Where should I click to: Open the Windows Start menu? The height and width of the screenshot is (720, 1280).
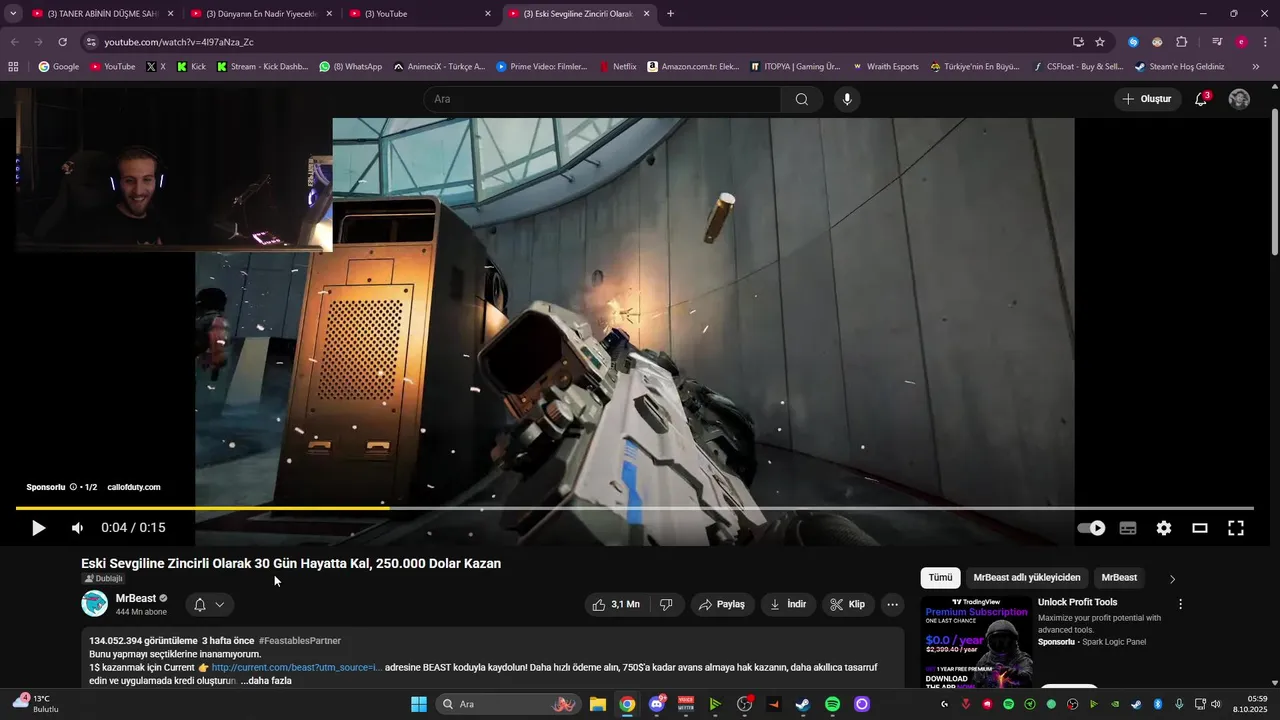click(x=418, y=704)
